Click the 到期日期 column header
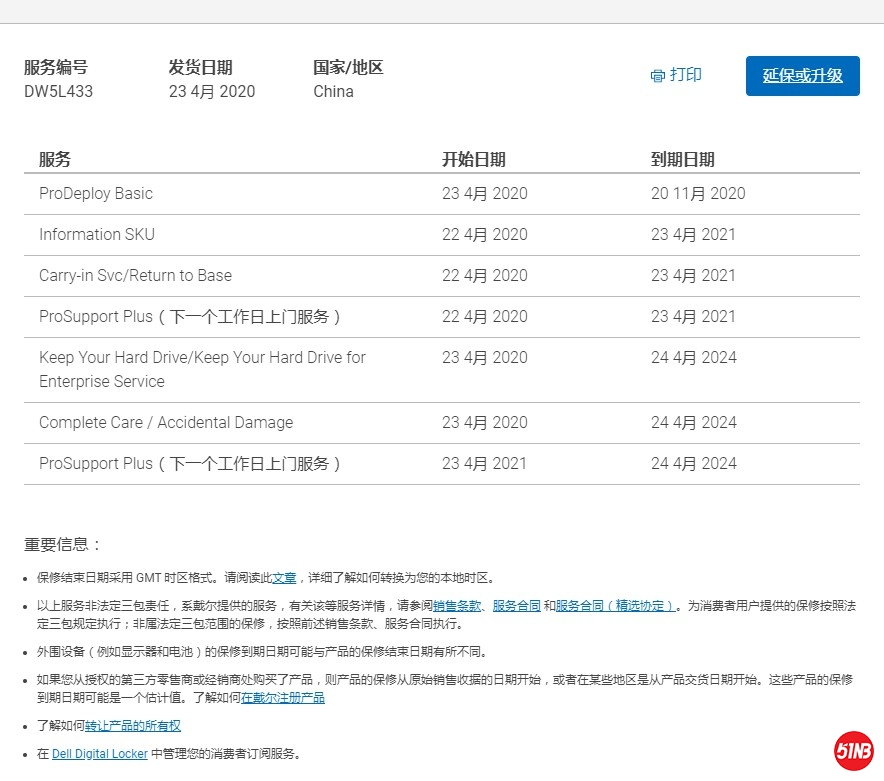The image size is (884, 781). click(683, 160)
